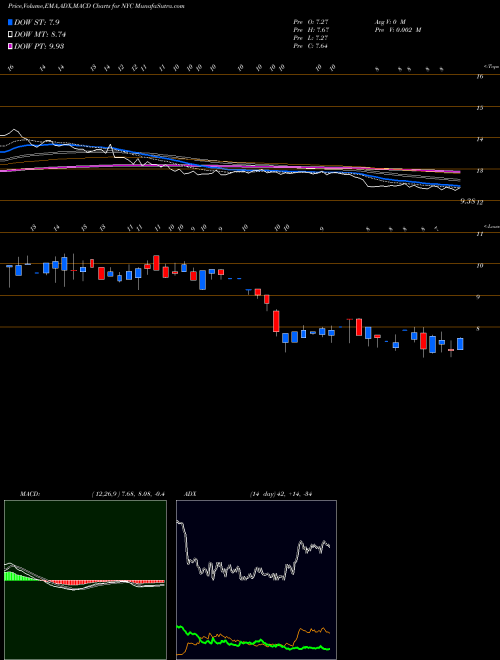
Task: Click the MACD '(12,26,9) 7.68, 8.08, -0.4' values
Action: point(128,494)
